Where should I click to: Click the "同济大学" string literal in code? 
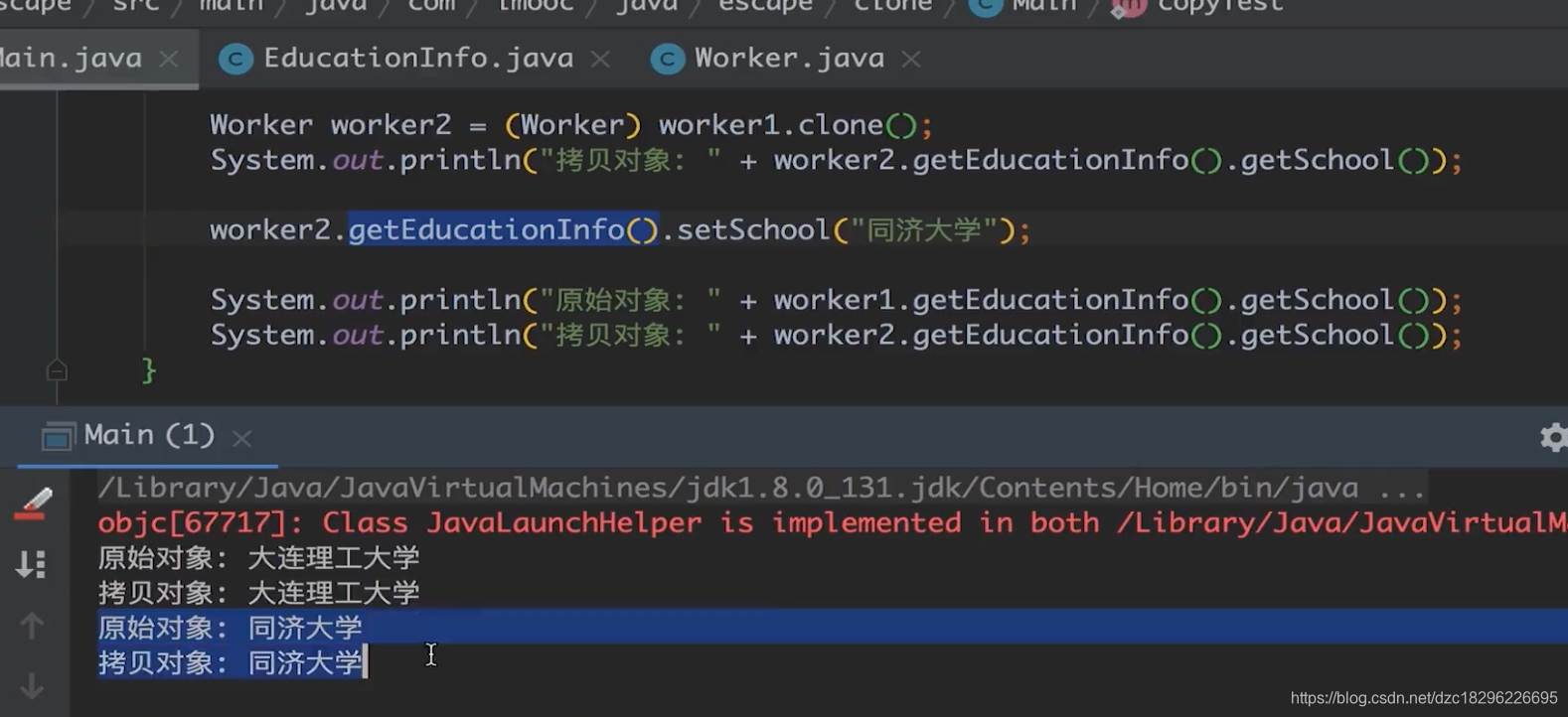tap(924, 230)
